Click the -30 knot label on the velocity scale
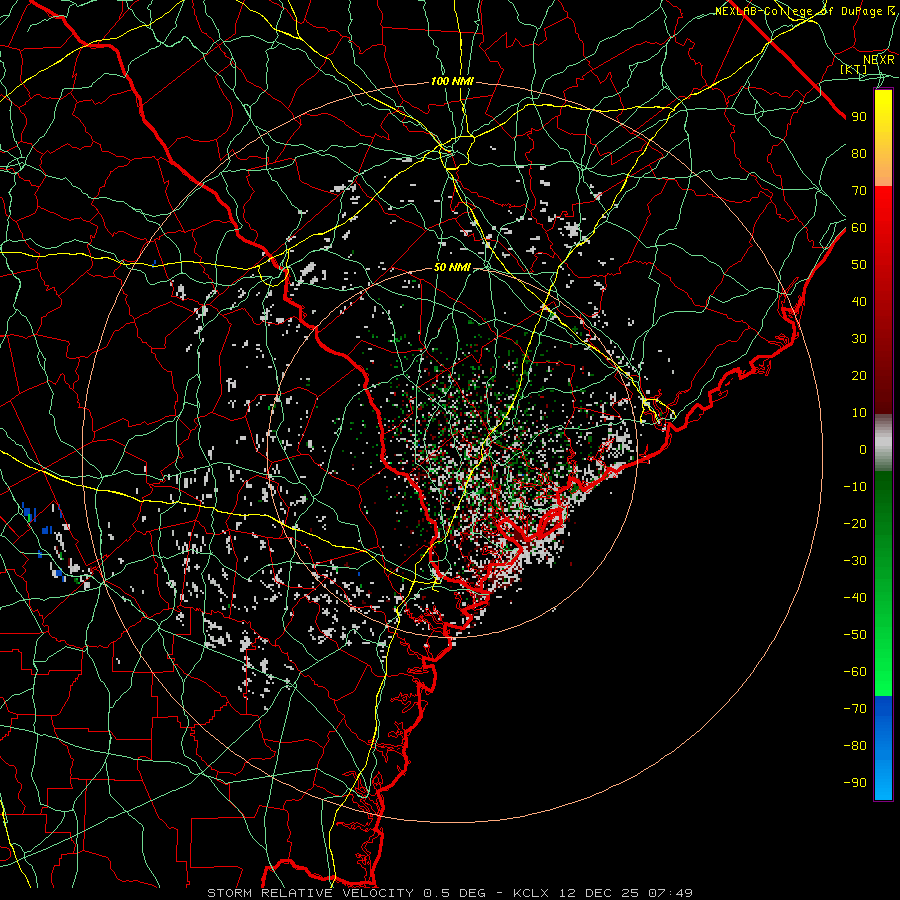Viewport: 900px width, 900px height. tap(855, 561)
